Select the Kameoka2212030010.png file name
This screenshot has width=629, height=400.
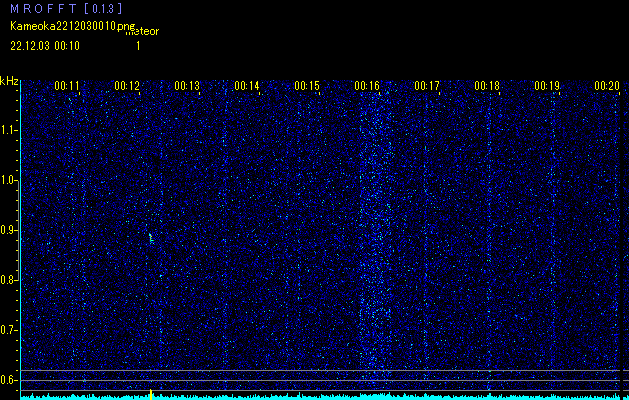point(73,26)
